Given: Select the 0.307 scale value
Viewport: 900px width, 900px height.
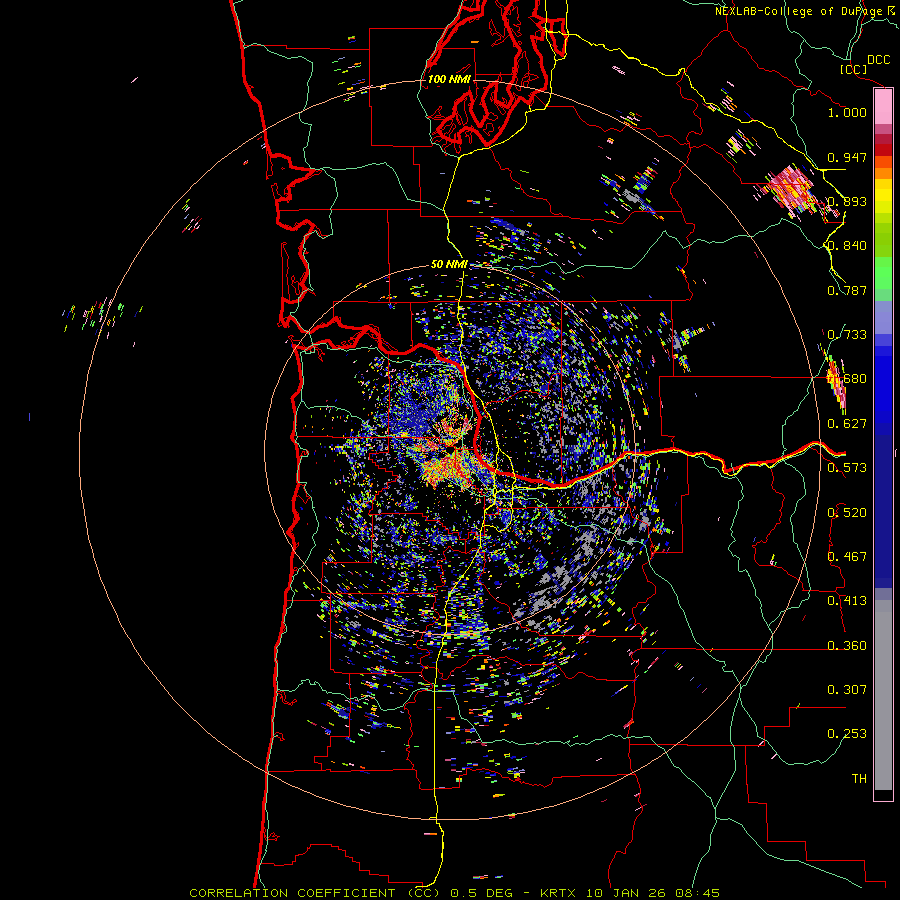Looking at the screenshot, I should pos(847,690).
